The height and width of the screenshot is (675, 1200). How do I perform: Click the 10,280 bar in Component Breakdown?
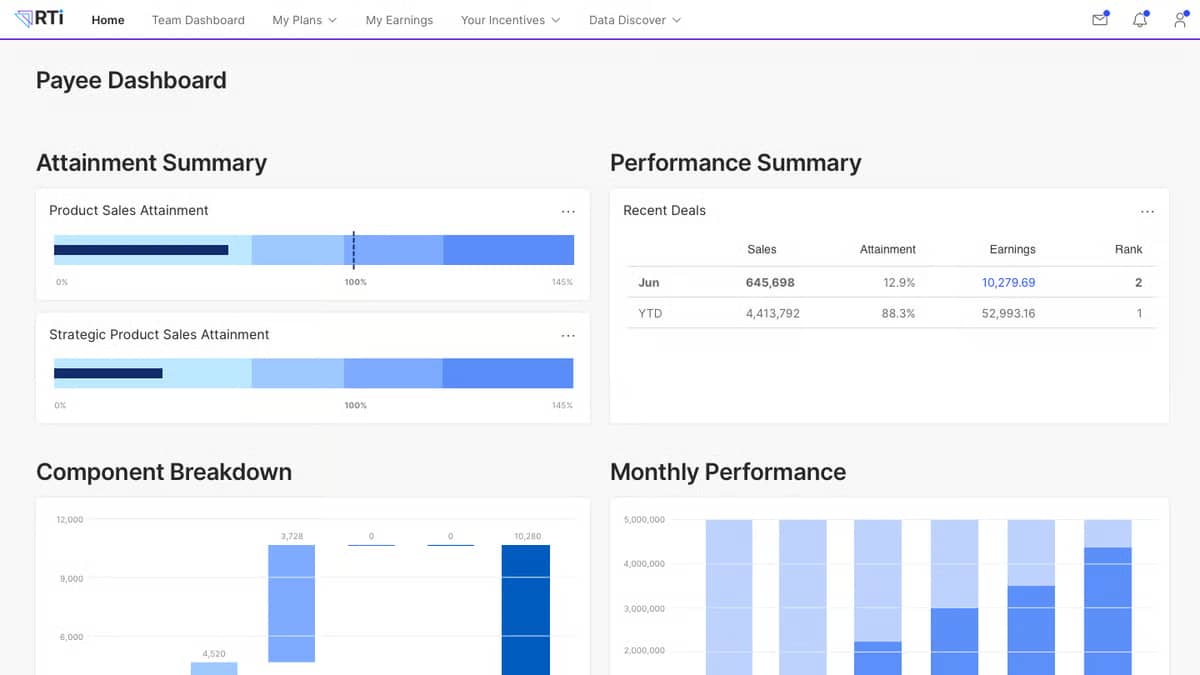[526, 610]
